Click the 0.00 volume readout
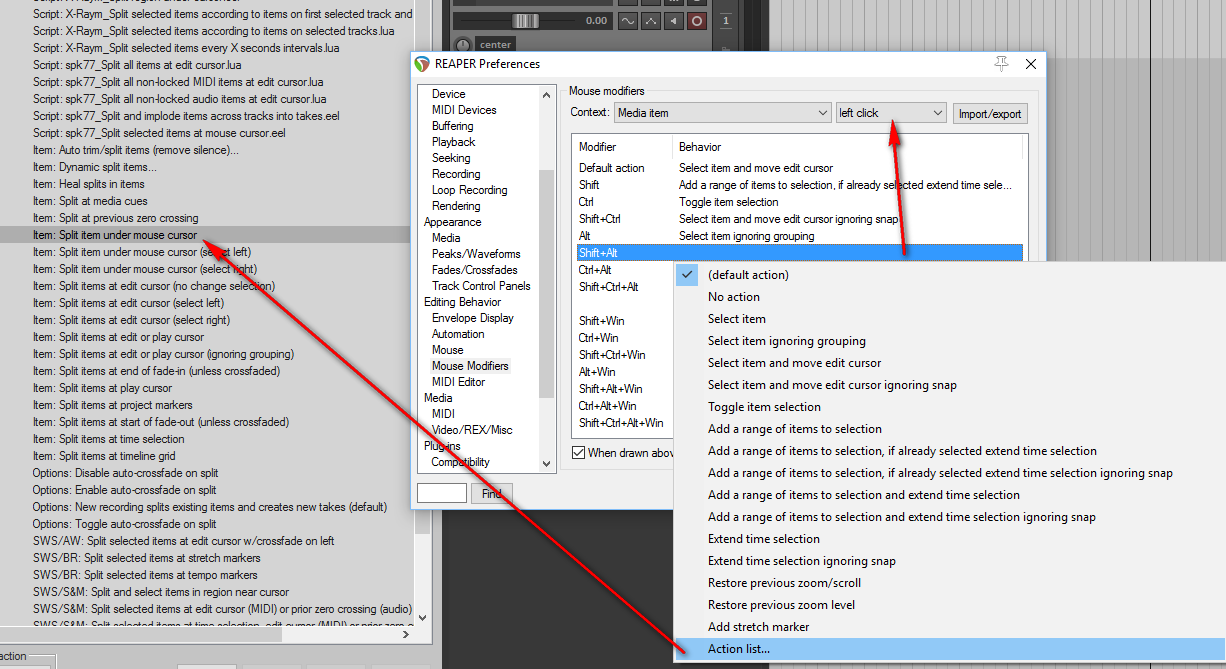 597,21
